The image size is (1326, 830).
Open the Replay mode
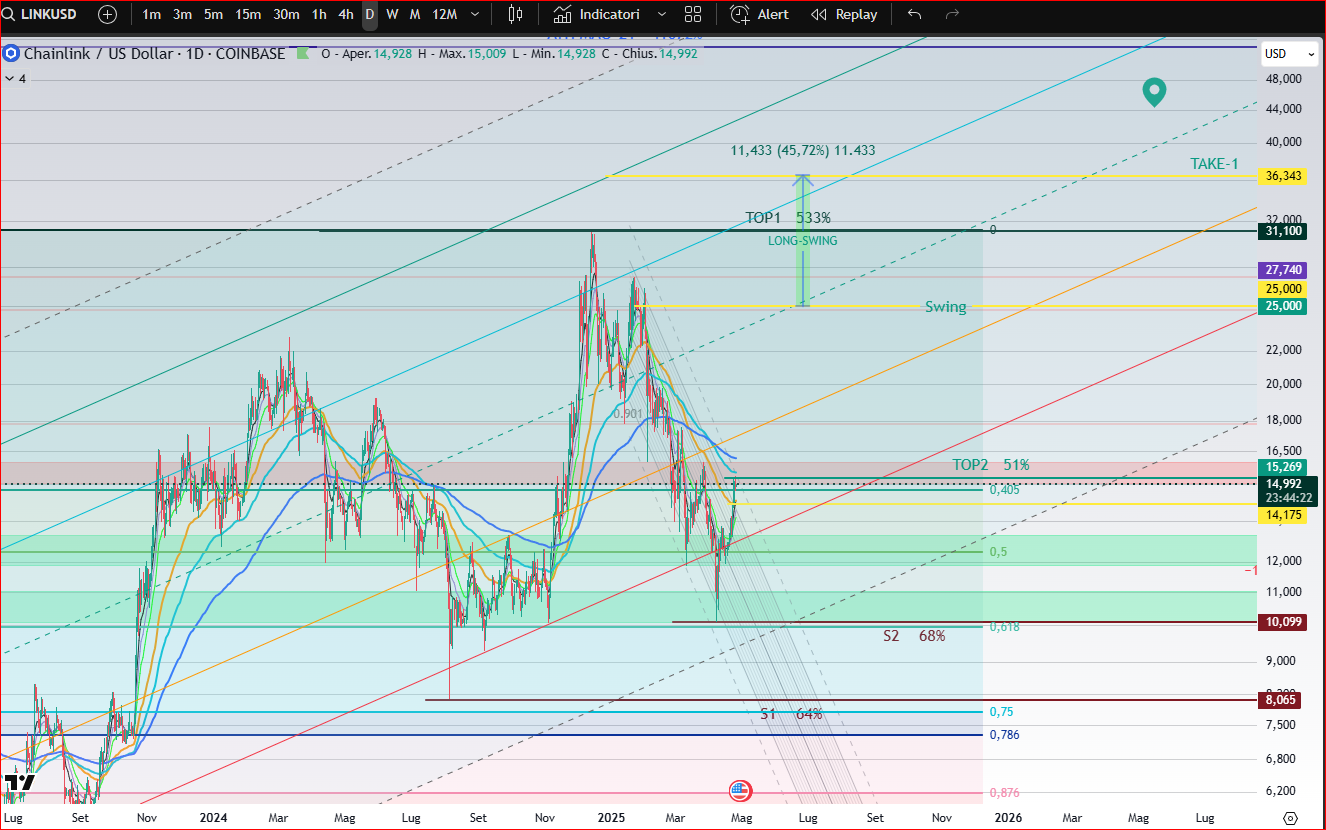[x=844, y=15]
